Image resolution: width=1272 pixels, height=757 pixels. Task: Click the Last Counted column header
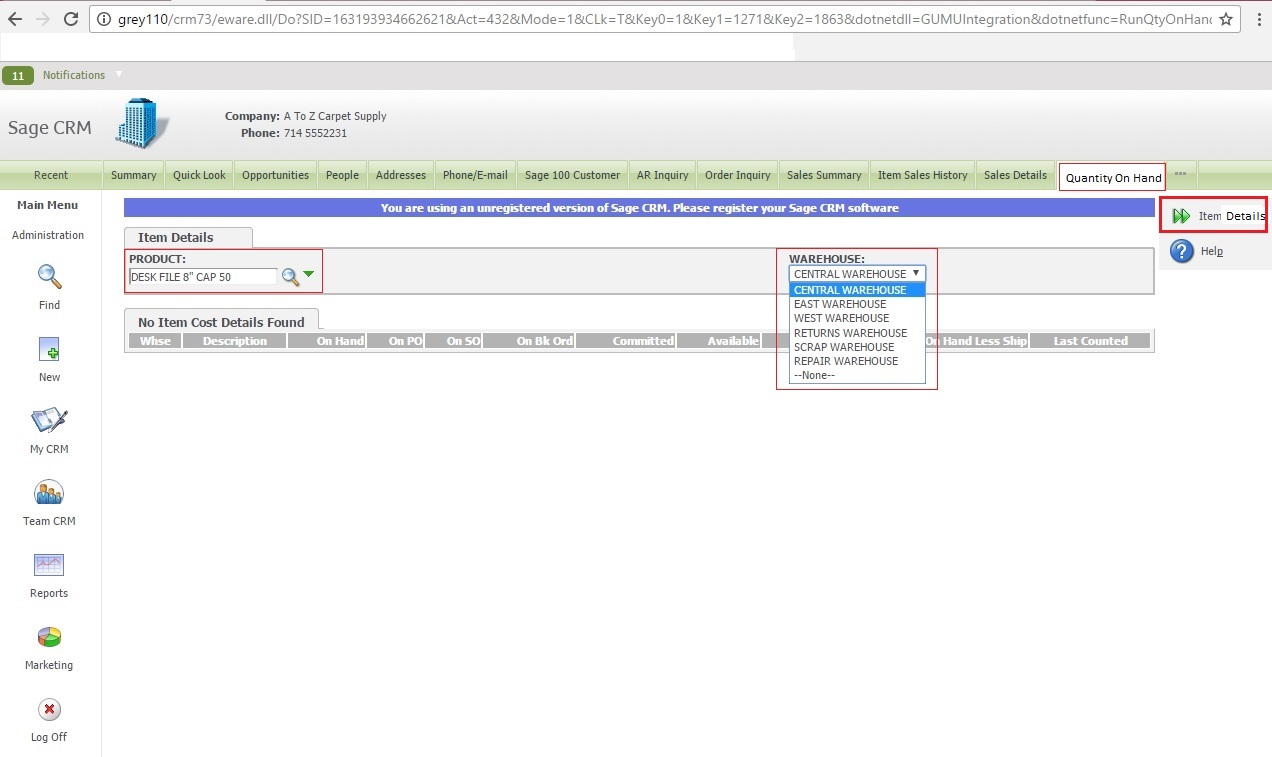1090,341
